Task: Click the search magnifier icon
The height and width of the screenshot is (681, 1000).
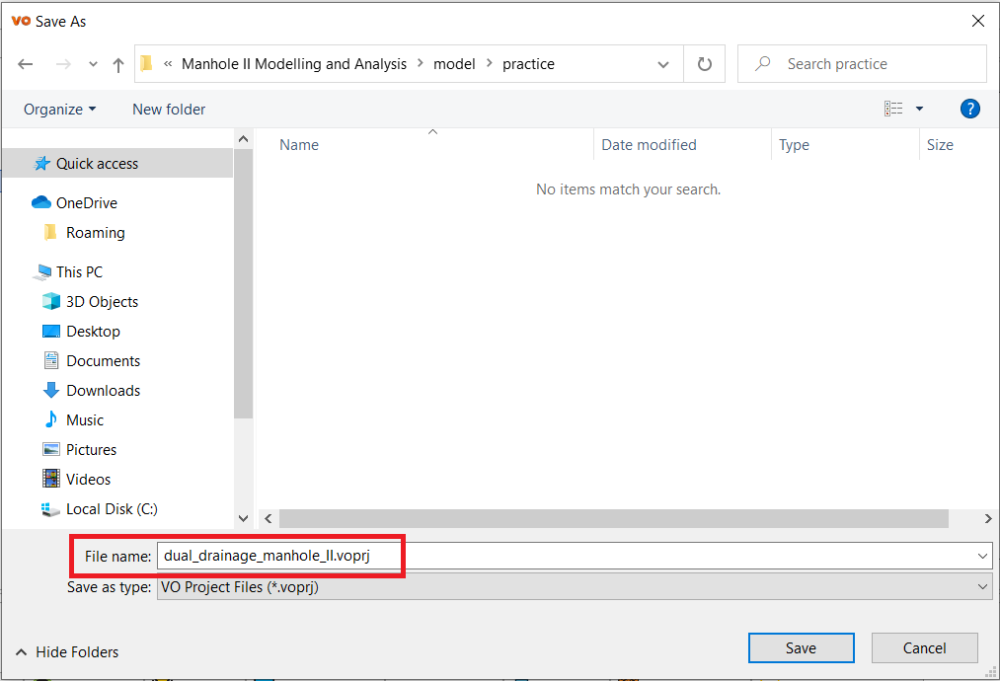Action: 763,63
